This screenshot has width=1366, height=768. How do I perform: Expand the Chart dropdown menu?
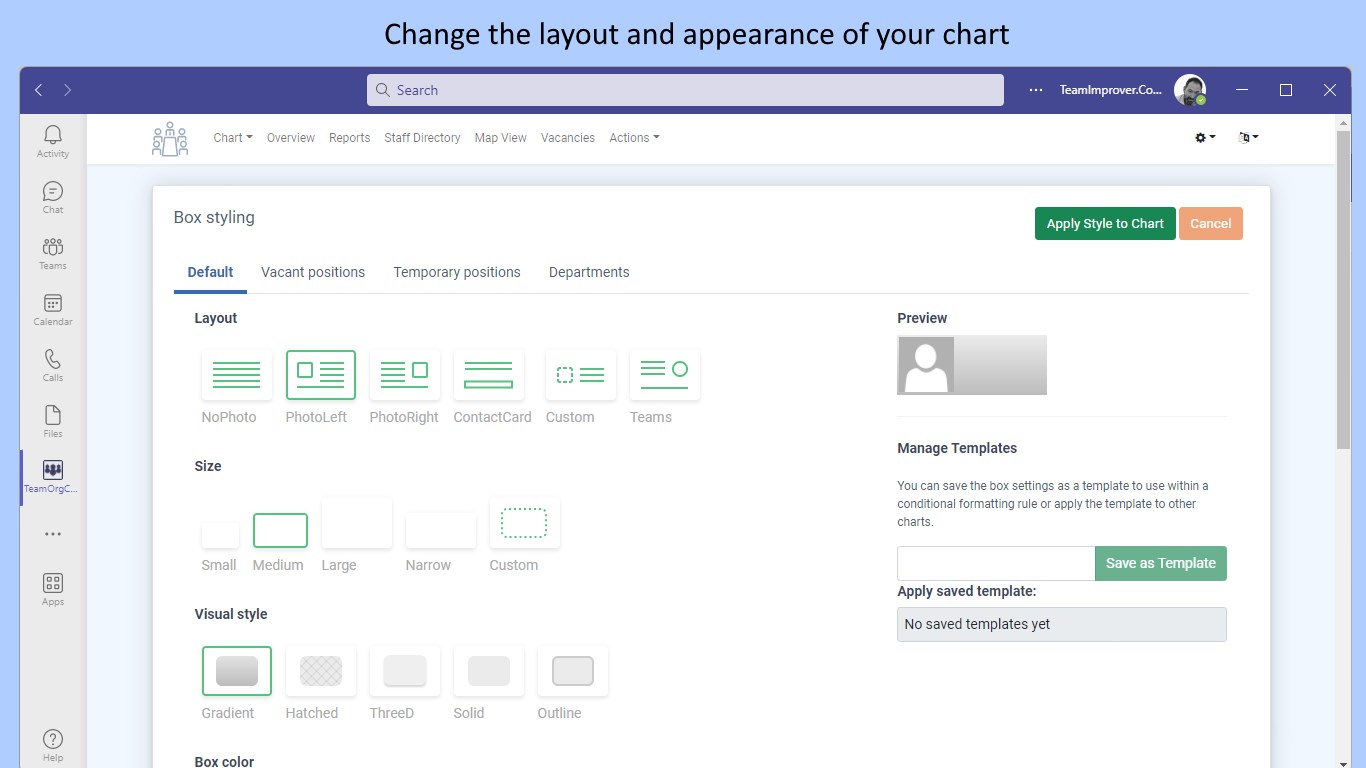(x=233, y=138)
